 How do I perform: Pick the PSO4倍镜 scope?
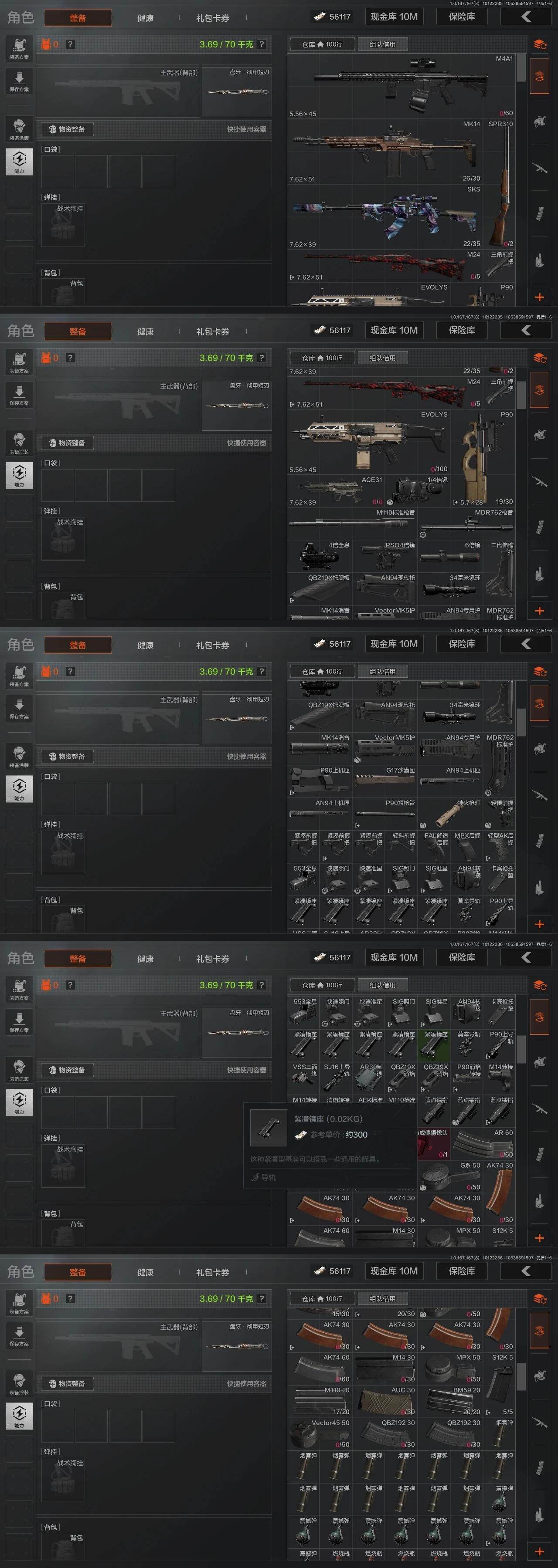pyautogui.click(x=385, y=556)
